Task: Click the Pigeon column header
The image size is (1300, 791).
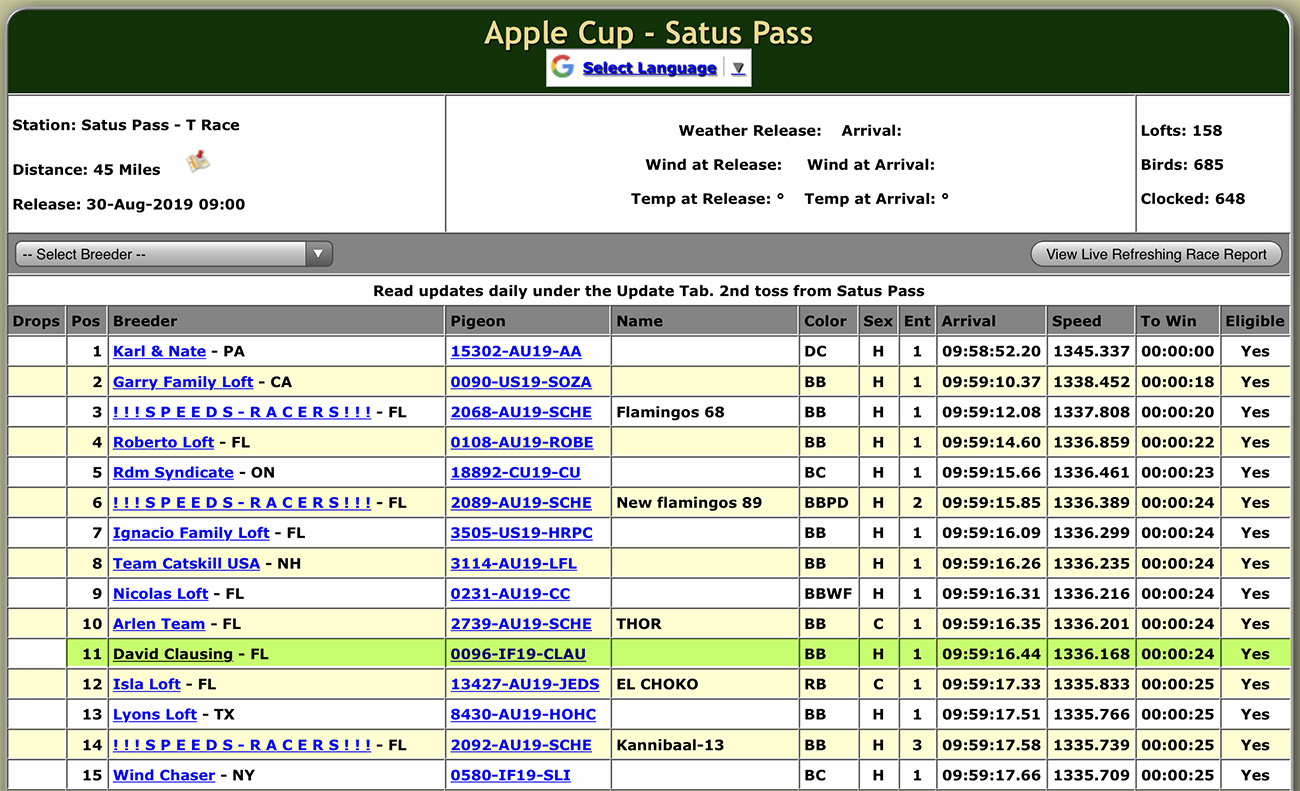Action: pos(527,321)
